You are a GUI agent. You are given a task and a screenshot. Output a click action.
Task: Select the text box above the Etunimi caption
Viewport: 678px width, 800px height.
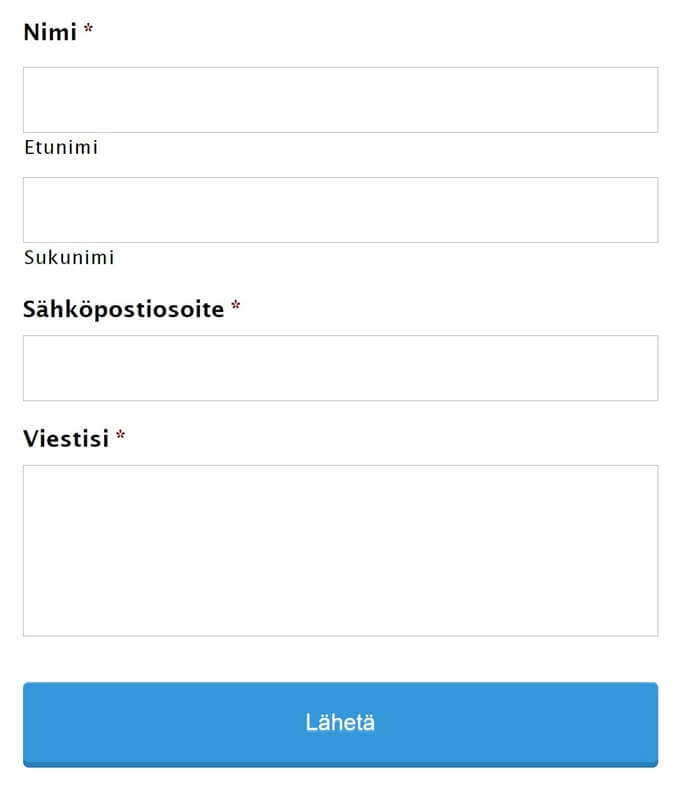click(x=340, y=100)
